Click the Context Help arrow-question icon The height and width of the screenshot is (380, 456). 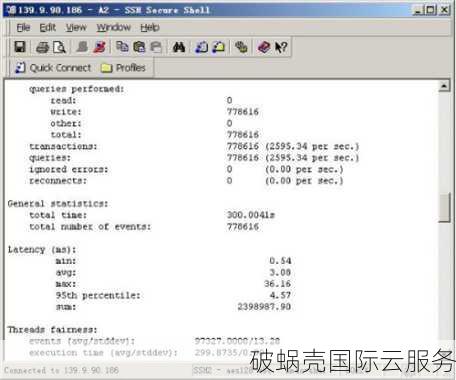click(281, 47)
